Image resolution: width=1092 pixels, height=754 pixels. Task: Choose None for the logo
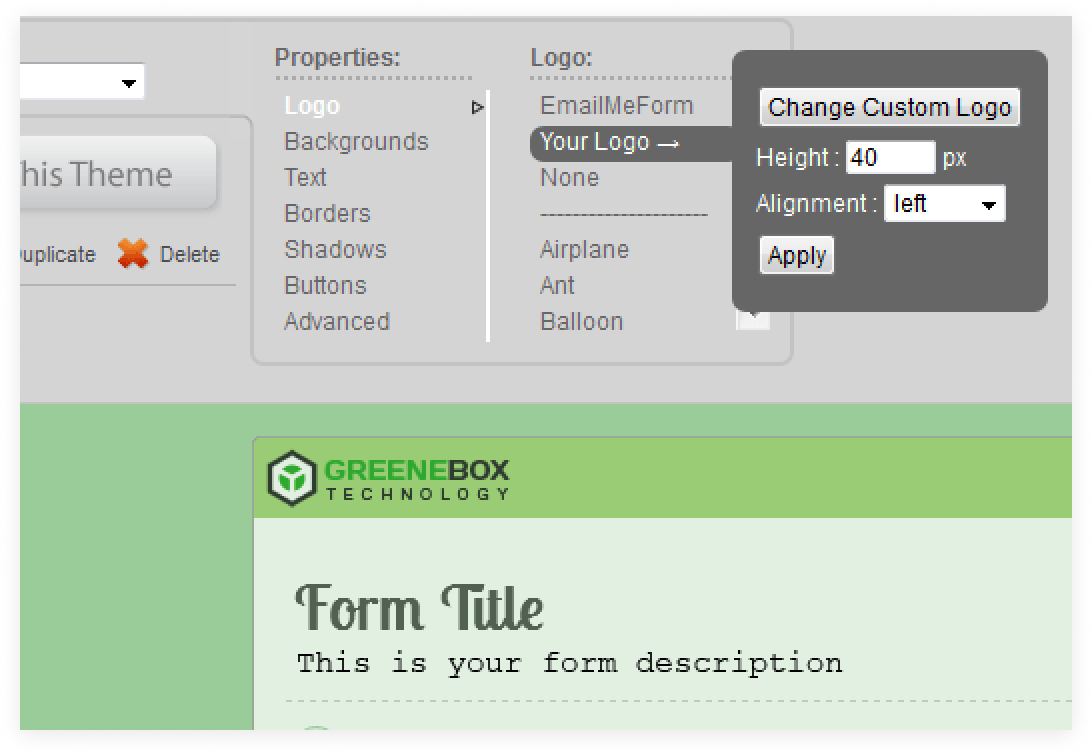570,178
